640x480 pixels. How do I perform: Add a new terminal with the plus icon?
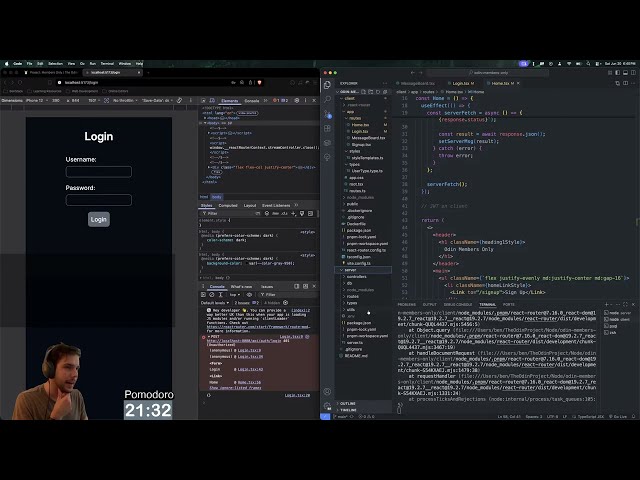pyautogui.click(x=607, y=304)
